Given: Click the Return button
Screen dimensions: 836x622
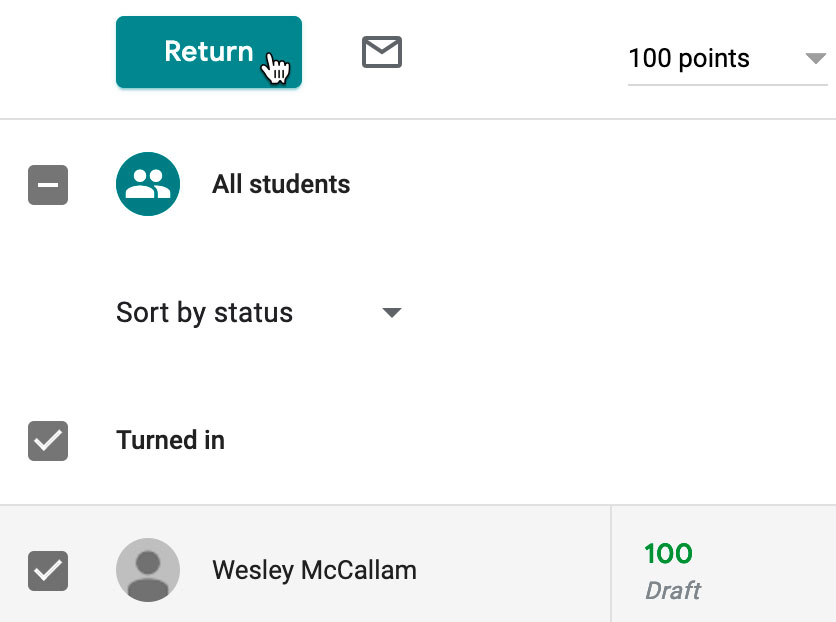Looking at the screenshot, I should [x=208, y=52].
